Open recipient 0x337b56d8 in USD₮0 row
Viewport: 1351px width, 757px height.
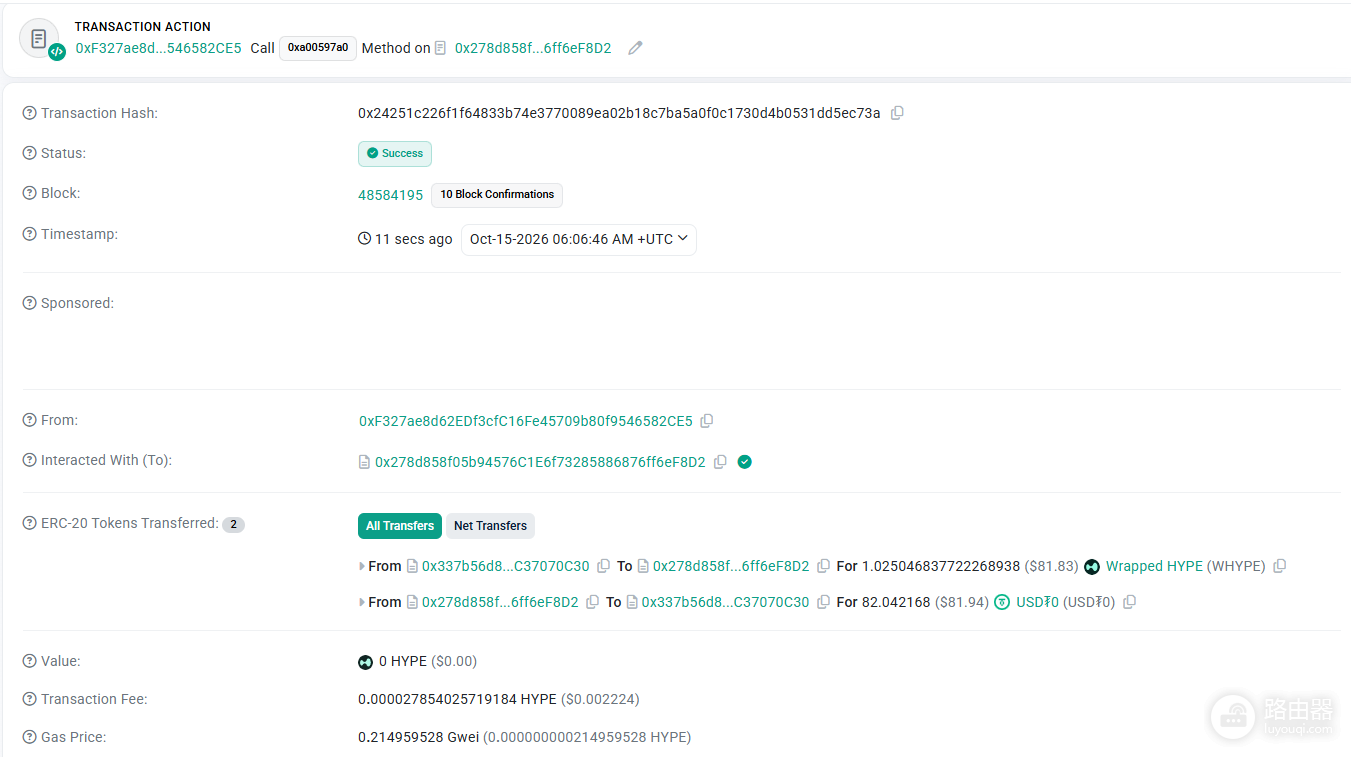tap(725, 602)
